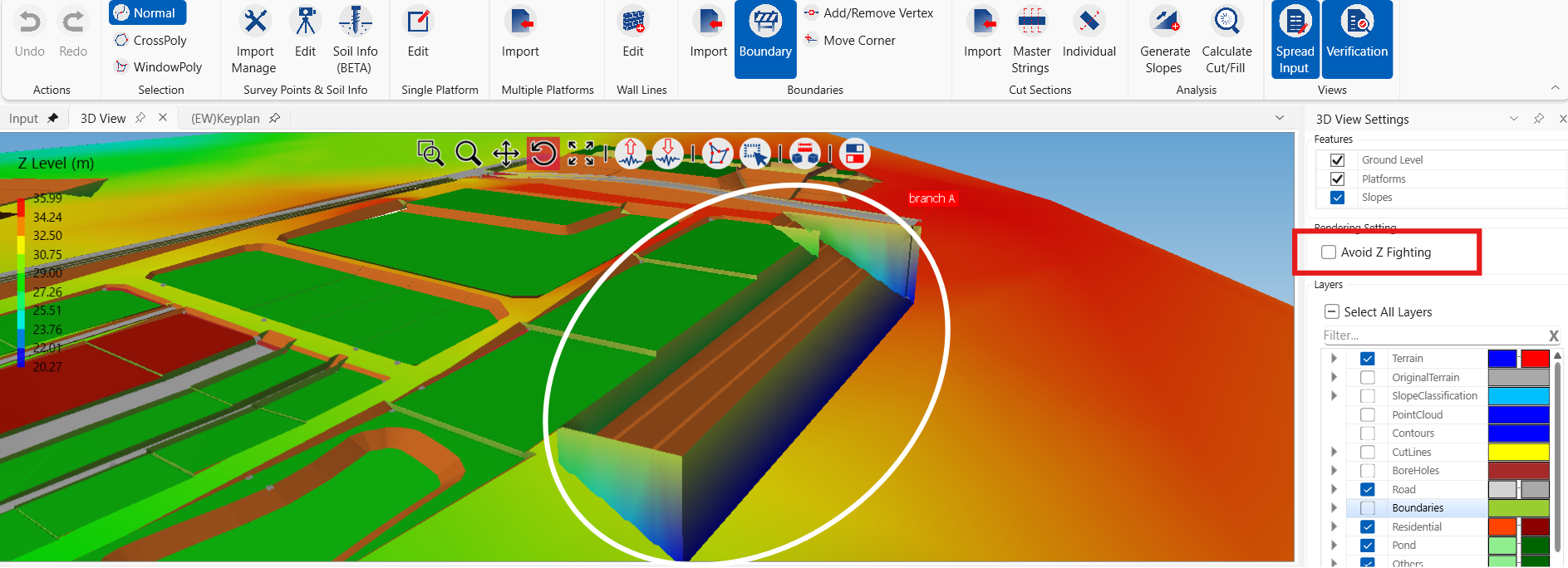Select Add/Remove Vertex tool

[869, 13]
